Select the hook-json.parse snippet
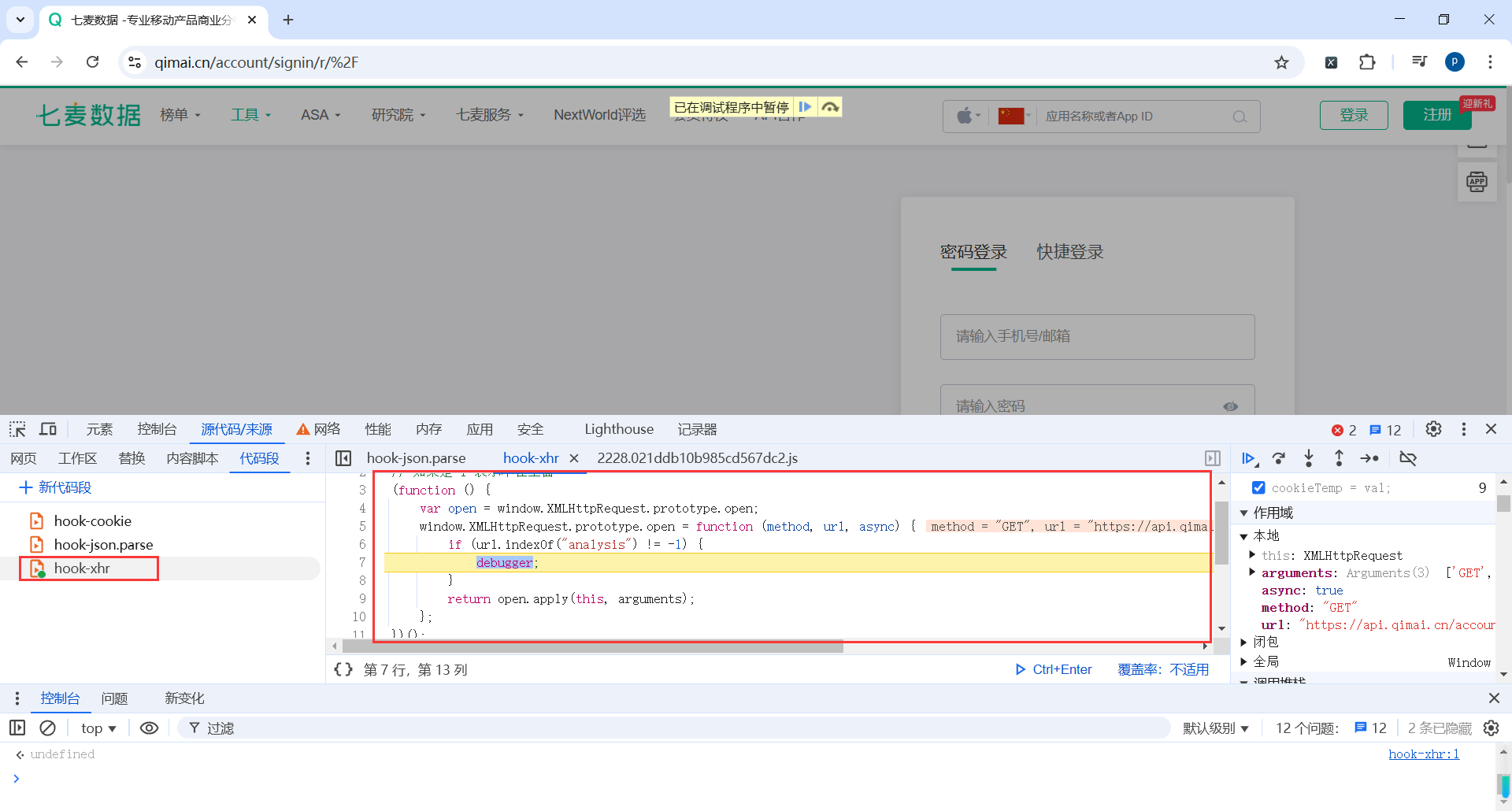This screenshot has height=811, width=1512. [x=103, y=545]
